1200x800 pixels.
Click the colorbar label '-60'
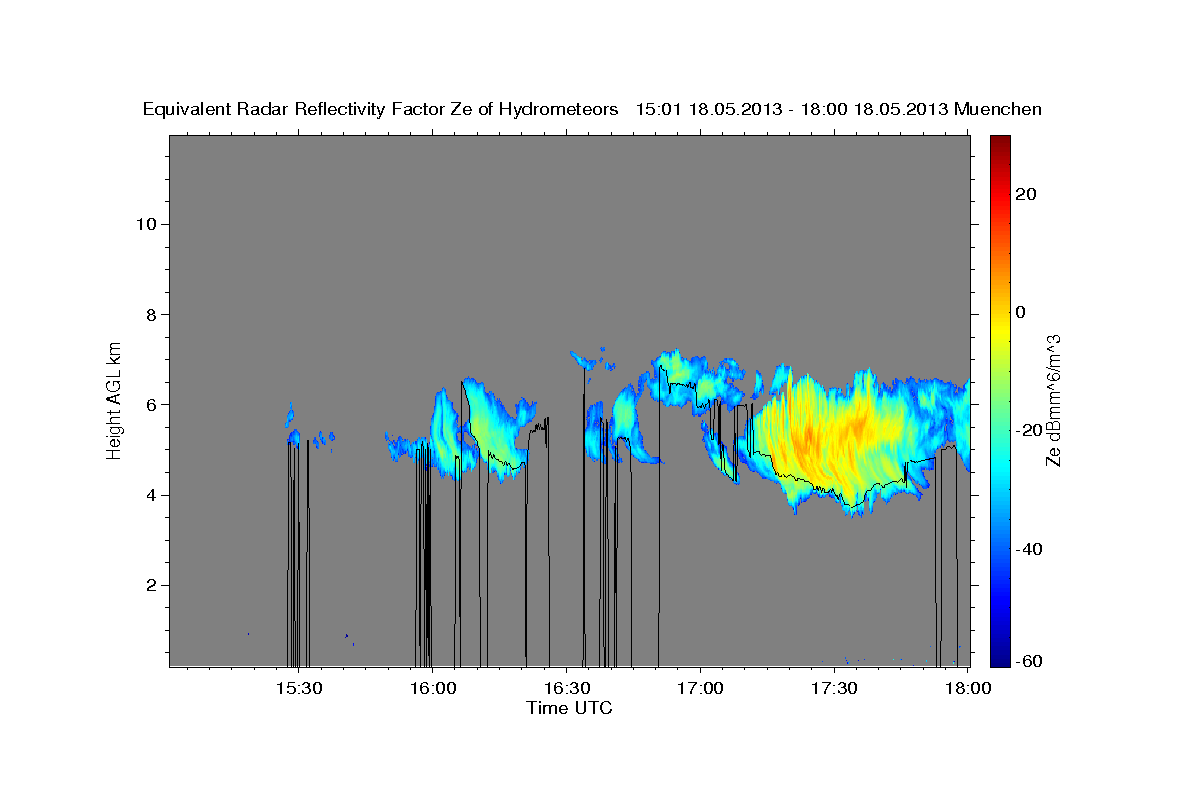[x=1029, y=660]
